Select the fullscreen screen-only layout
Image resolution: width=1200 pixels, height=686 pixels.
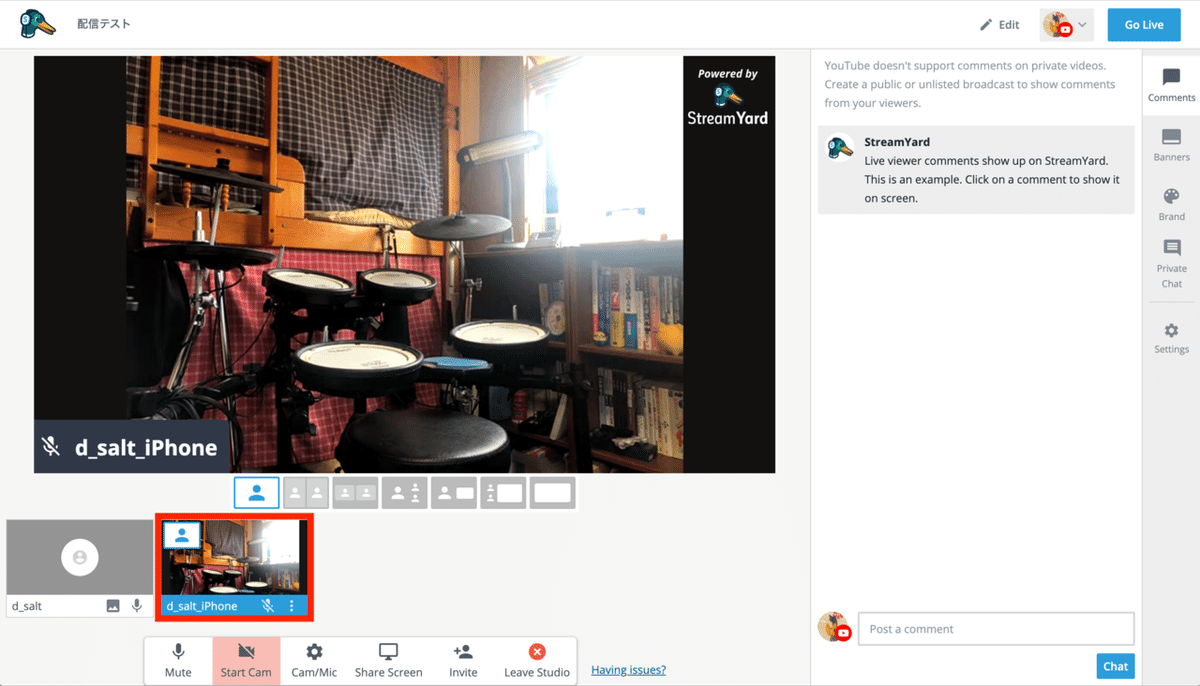coord(552,493)
